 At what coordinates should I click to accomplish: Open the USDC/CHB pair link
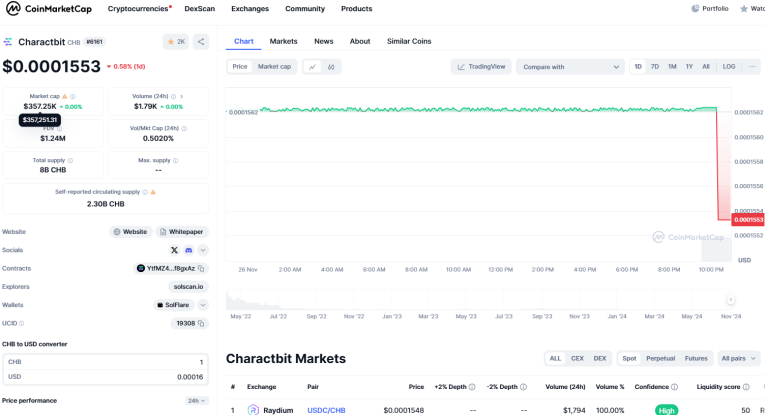tap(326, 411)
